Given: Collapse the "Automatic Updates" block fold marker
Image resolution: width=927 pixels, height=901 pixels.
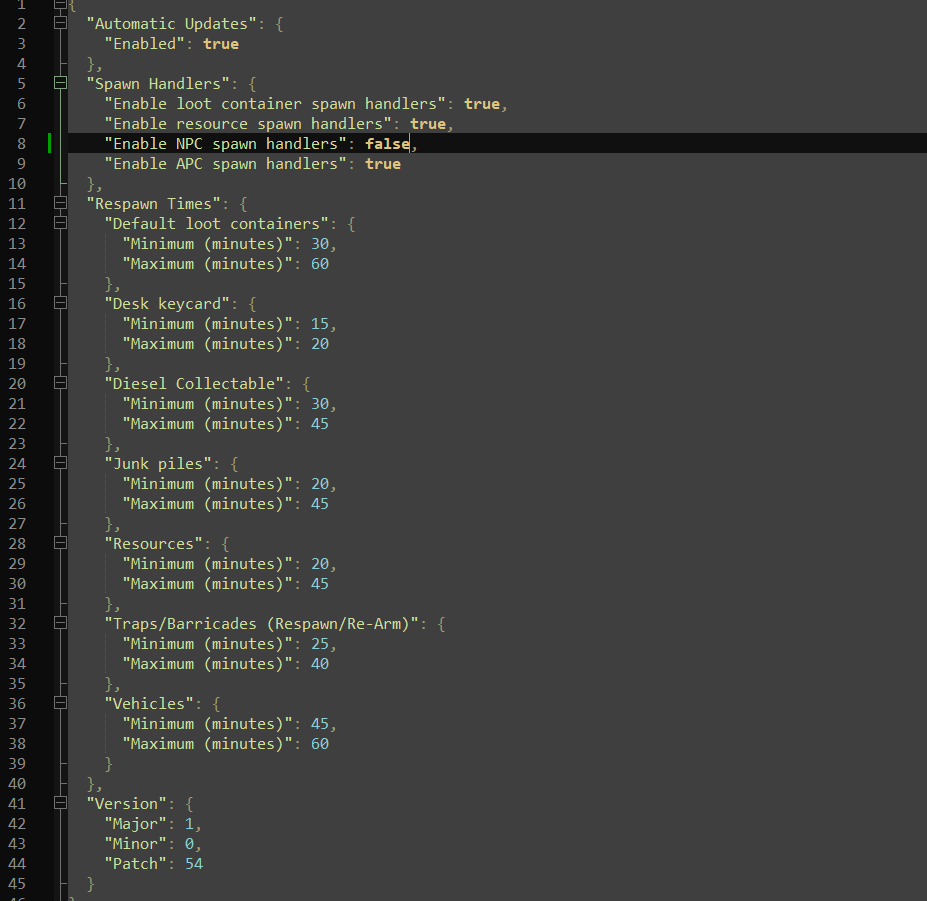Looking at the screenshot, I should point(60,23).
